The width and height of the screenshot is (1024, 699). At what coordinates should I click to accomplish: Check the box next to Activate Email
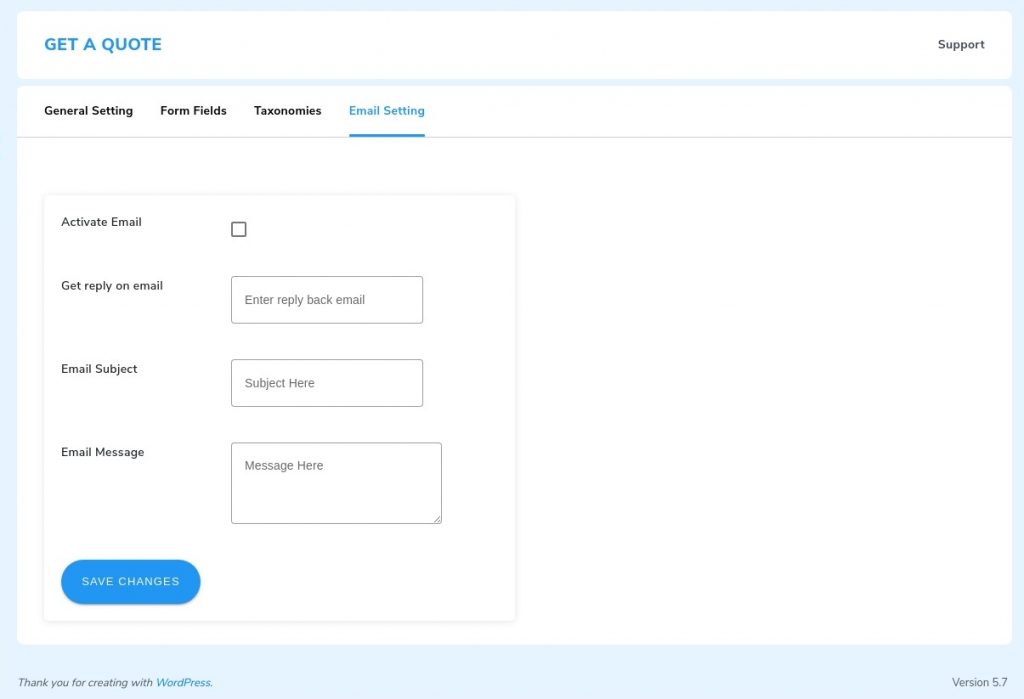point(238,229)
